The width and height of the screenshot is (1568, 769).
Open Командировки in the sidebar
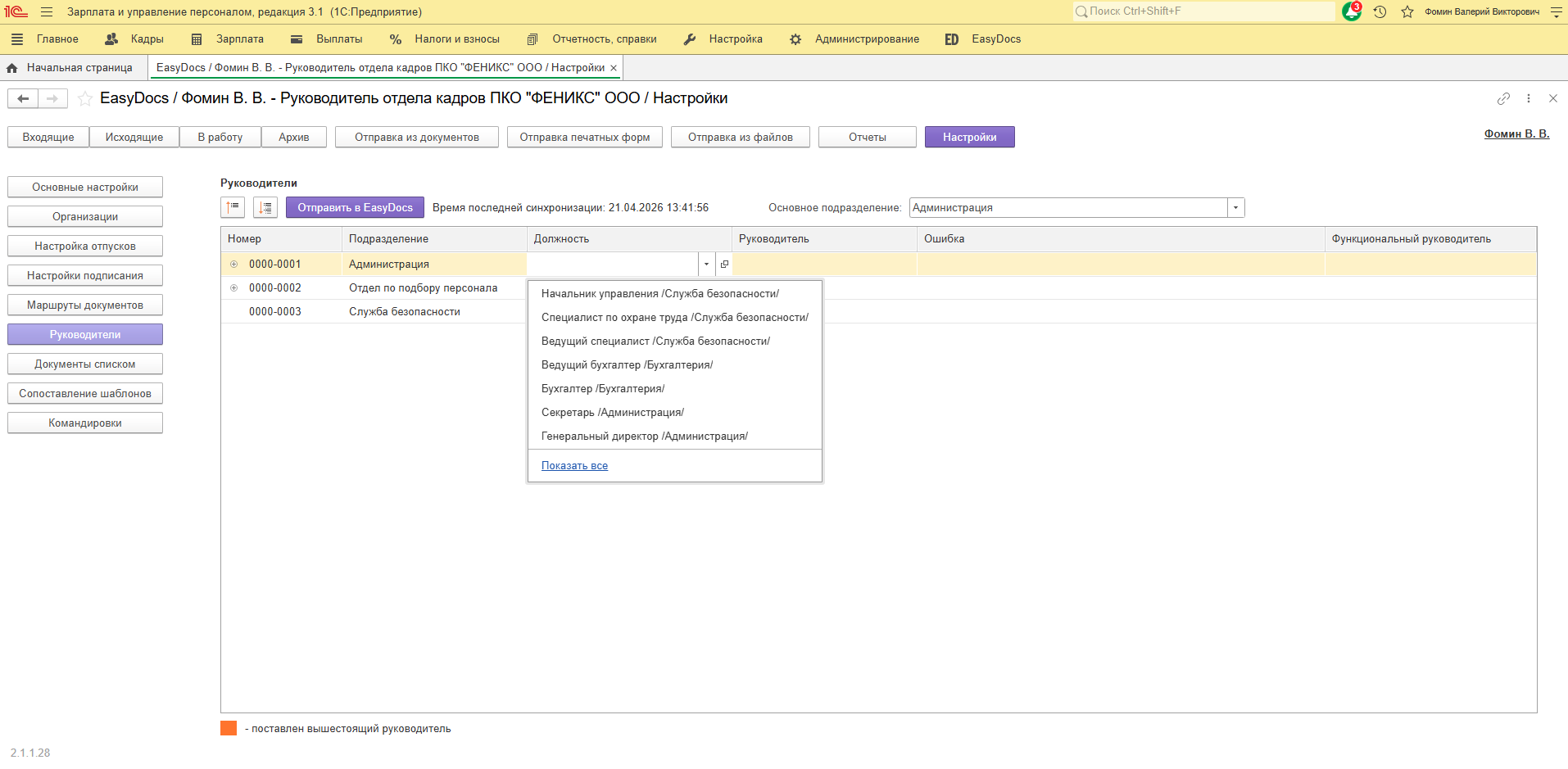(x=85, y=423)
